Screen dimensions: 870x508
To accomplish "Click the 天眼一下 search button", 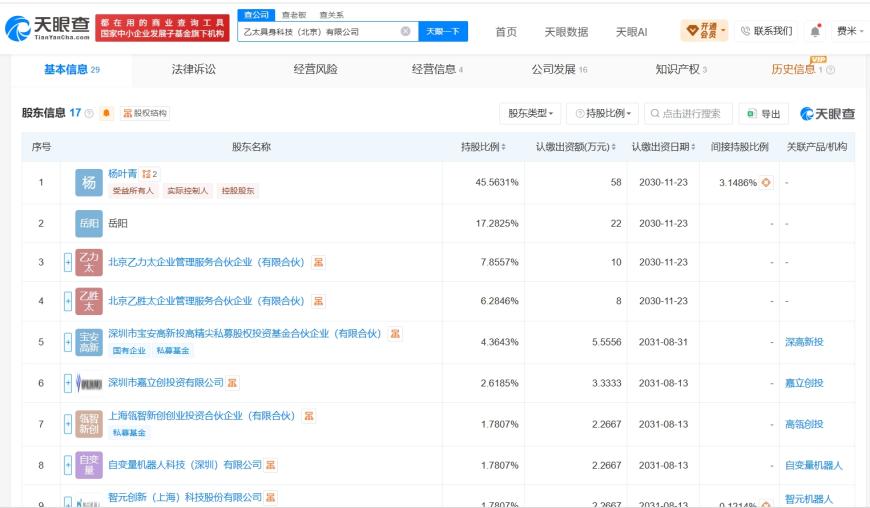I will point(443,31).
